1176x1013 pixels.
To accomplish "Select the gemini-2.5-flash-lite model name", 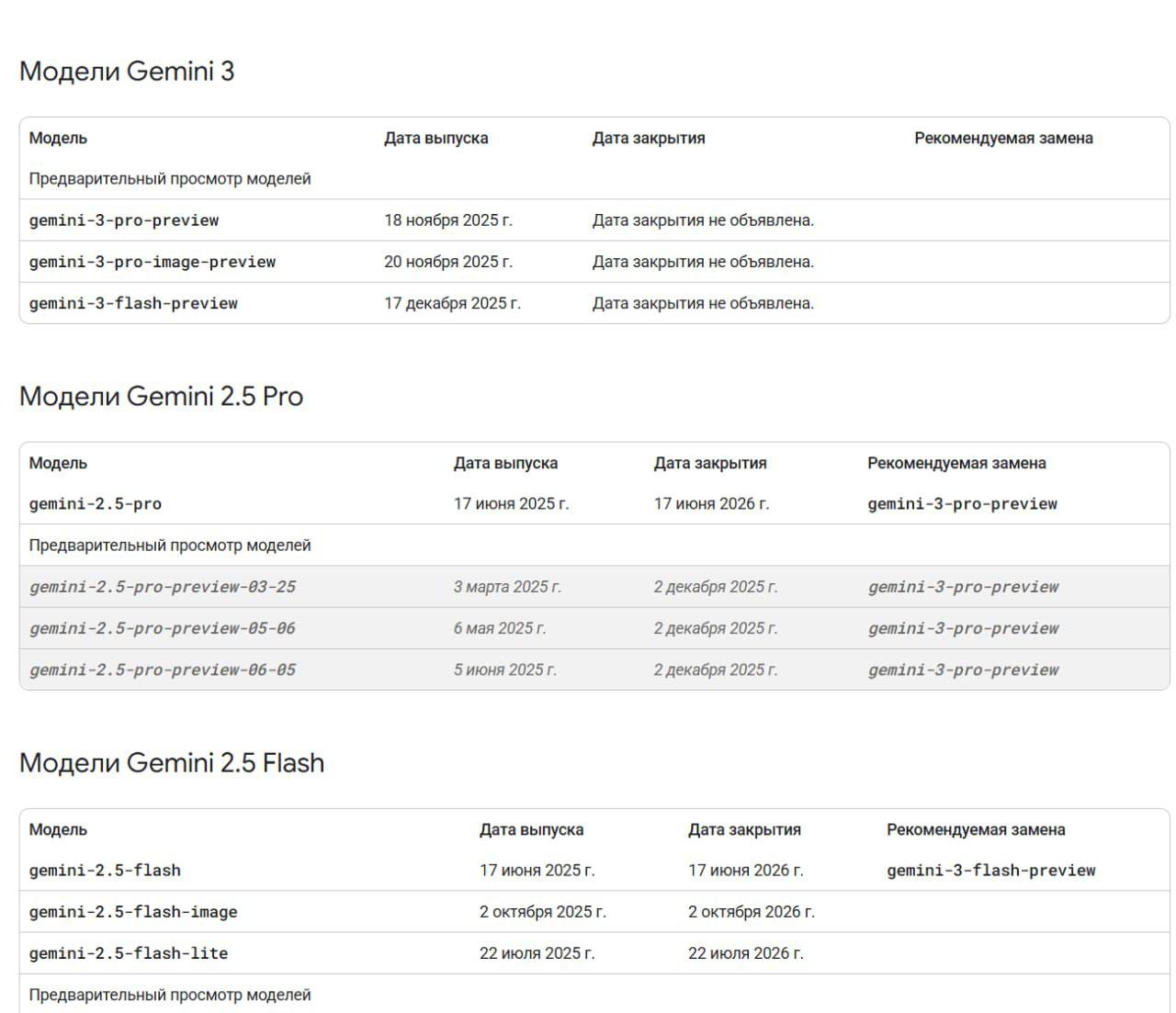I will click(x=129, y=953).
